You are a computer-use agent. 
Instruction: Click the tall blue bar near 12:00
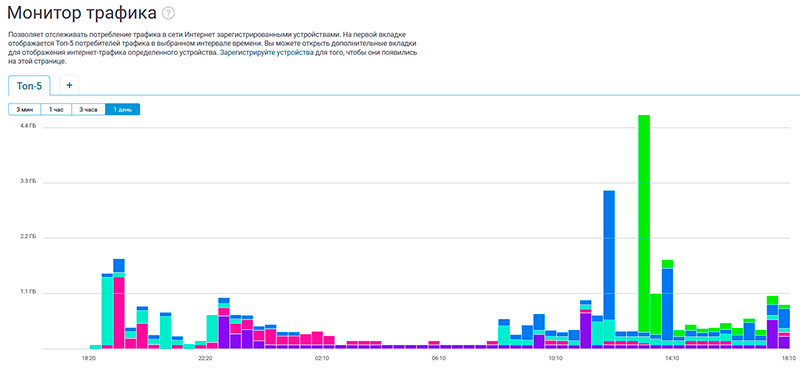(x=609, y=255)
